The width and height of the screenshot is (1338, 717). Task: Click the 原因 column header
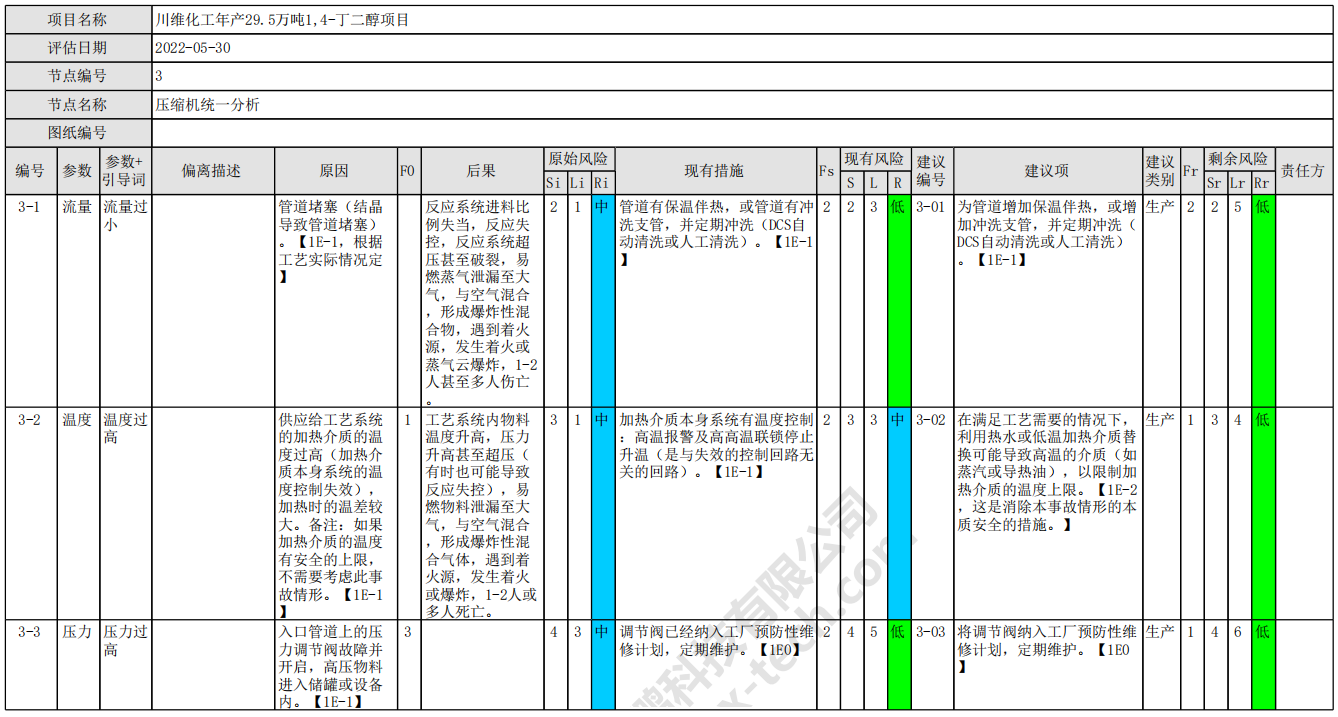point(335,171)
